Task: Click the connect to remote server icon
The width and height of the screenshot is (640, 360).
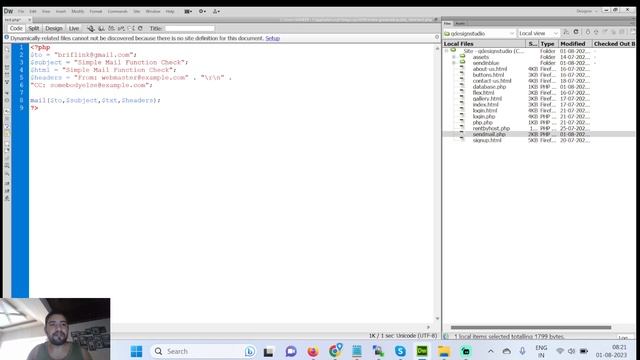Action: coord(566,32)
